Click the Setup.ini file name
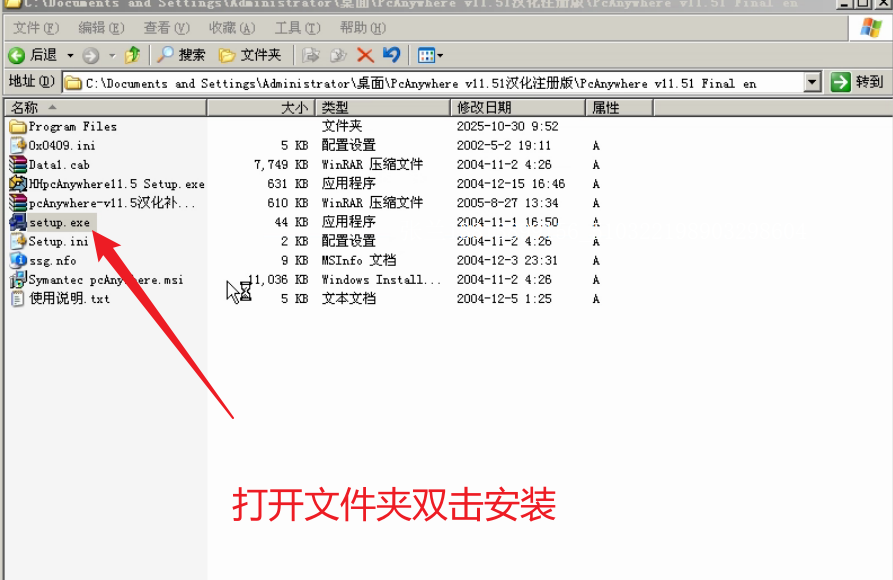Viewport: 893px width, 580px height. [x=59, y=242]
